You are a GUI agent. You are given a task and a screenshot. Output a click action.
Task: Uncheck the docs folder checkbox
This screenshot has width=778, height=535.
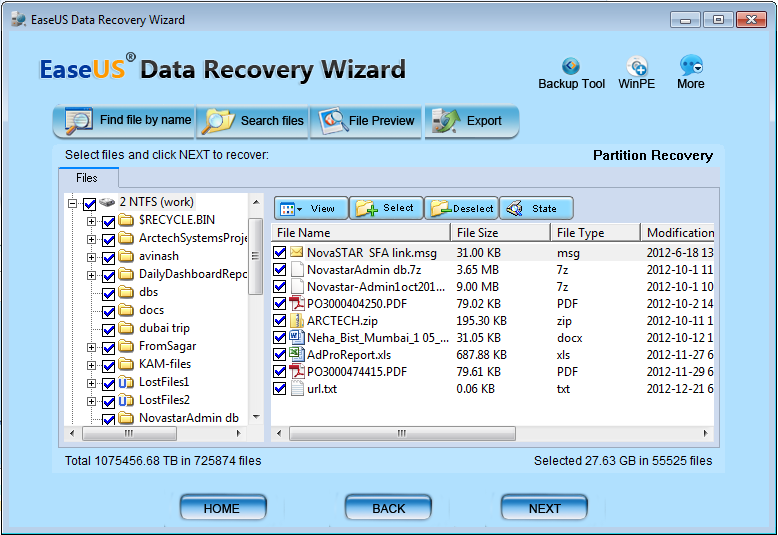pyautogui.click(x=108, y=312)
